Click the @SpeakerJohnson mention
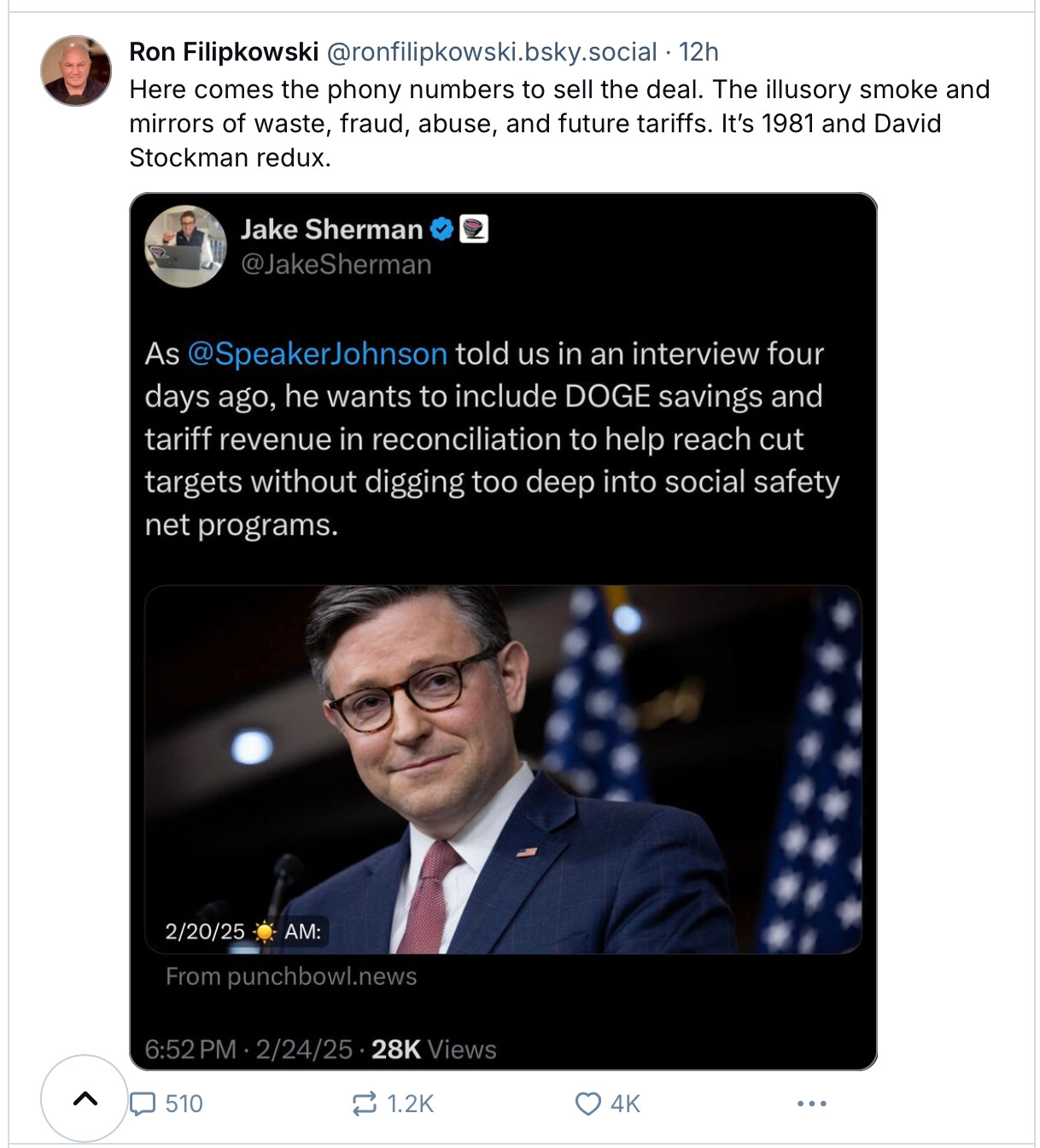 click(317, 353)
